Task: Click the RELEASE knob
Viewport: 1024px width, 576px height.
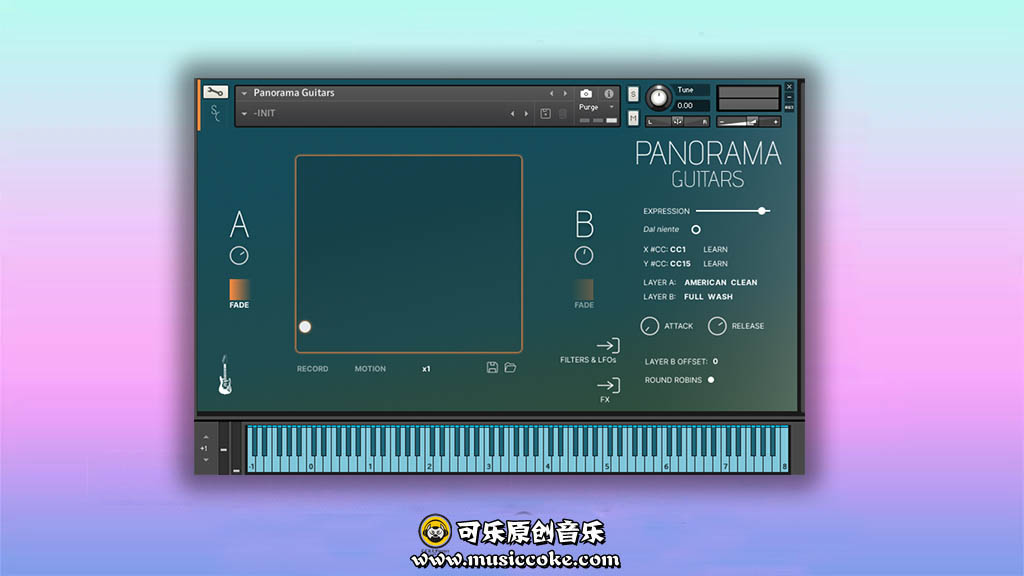Action: pyautogui.click(x=717, y=326)
